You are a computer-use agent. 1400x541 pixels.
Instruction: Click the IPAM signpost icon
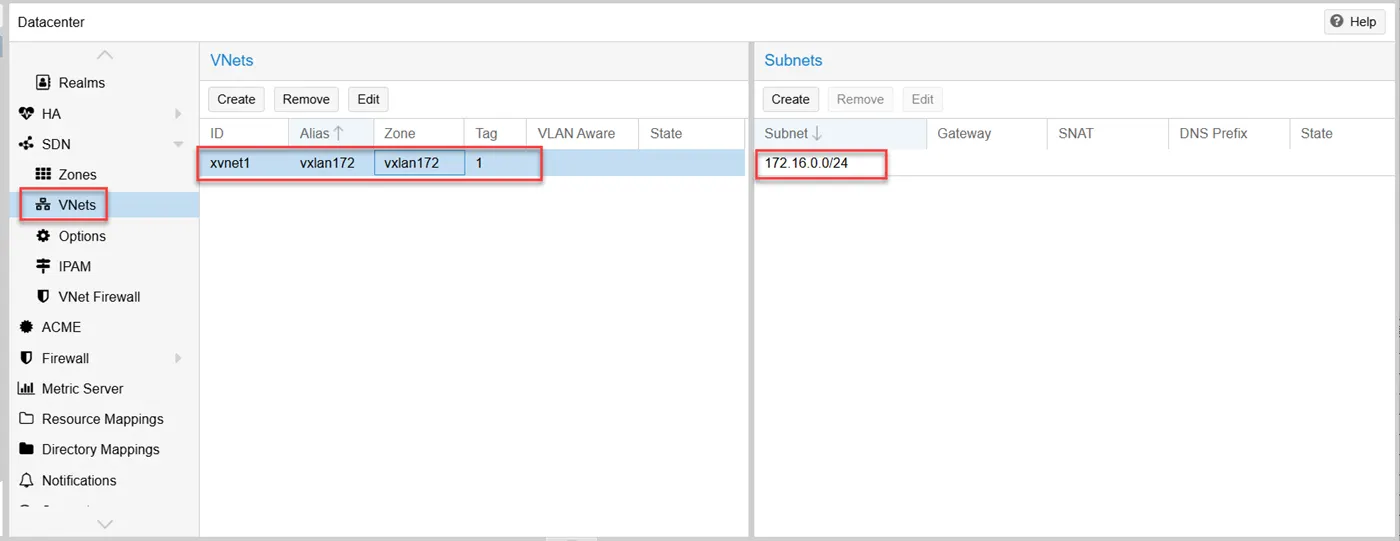coord(43,267)
